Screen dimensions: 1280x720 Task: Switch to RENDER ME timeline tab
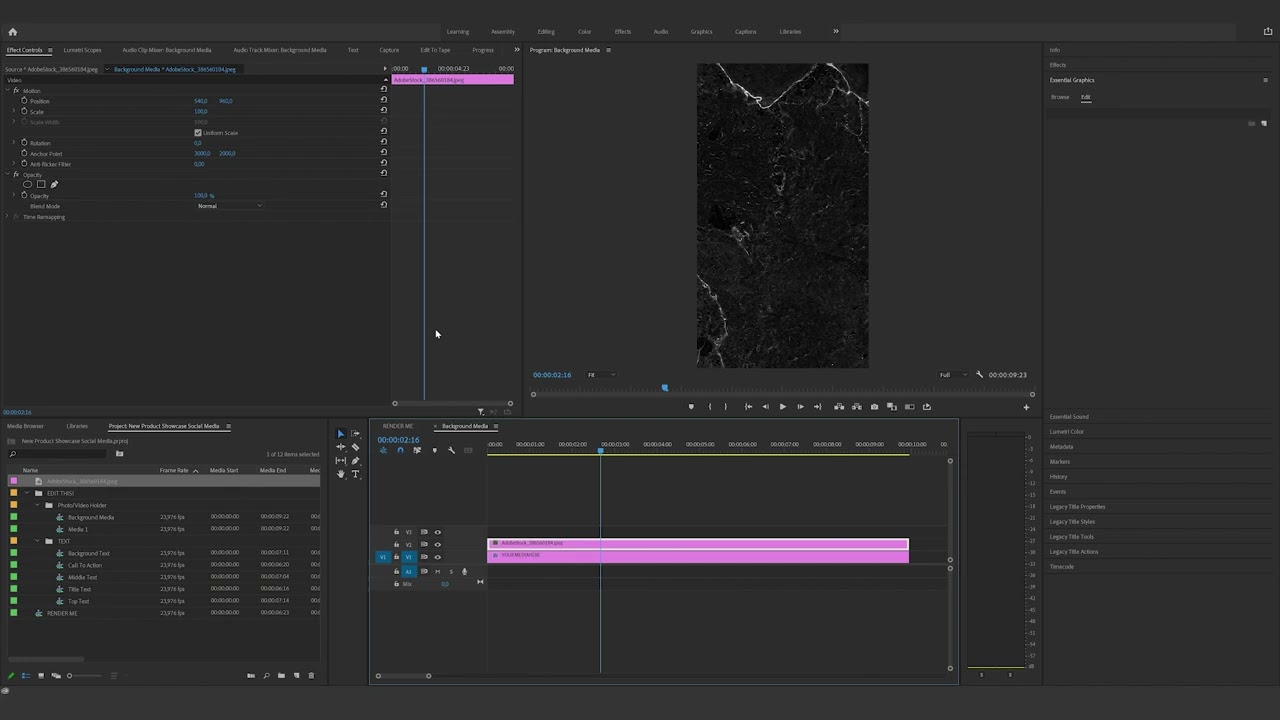point(398,426)
